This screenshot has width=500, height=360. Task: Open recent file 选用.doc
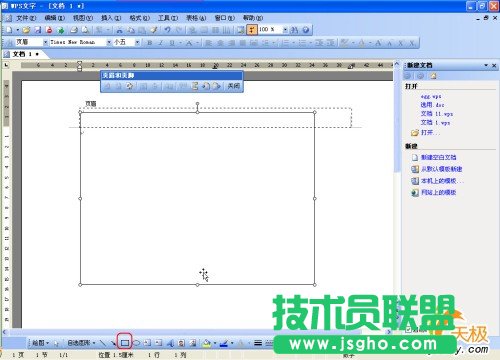[432, 105]
